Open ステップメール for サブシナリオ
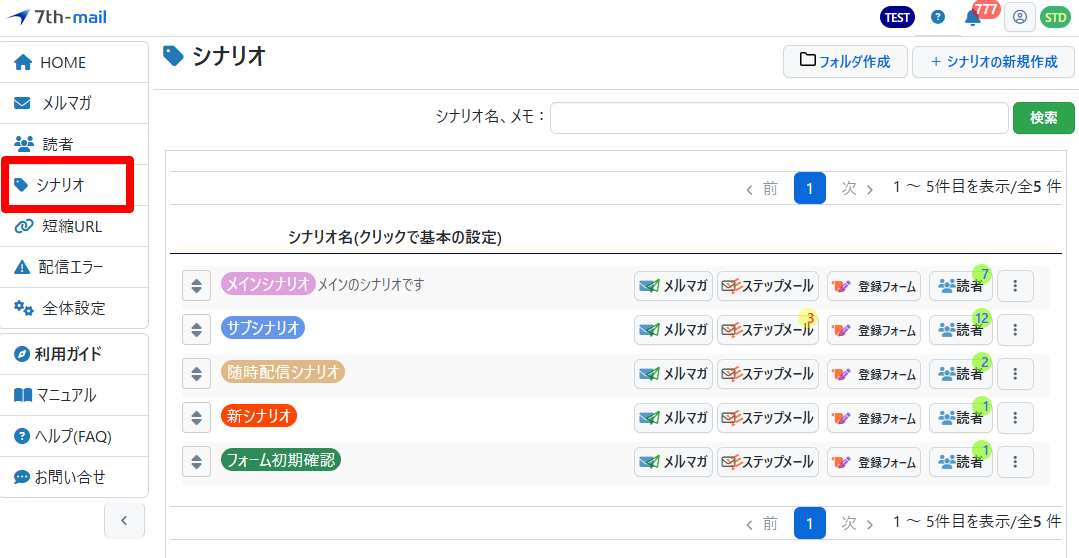The height and width of the screenshot is (558, 1079). (767, 330)
